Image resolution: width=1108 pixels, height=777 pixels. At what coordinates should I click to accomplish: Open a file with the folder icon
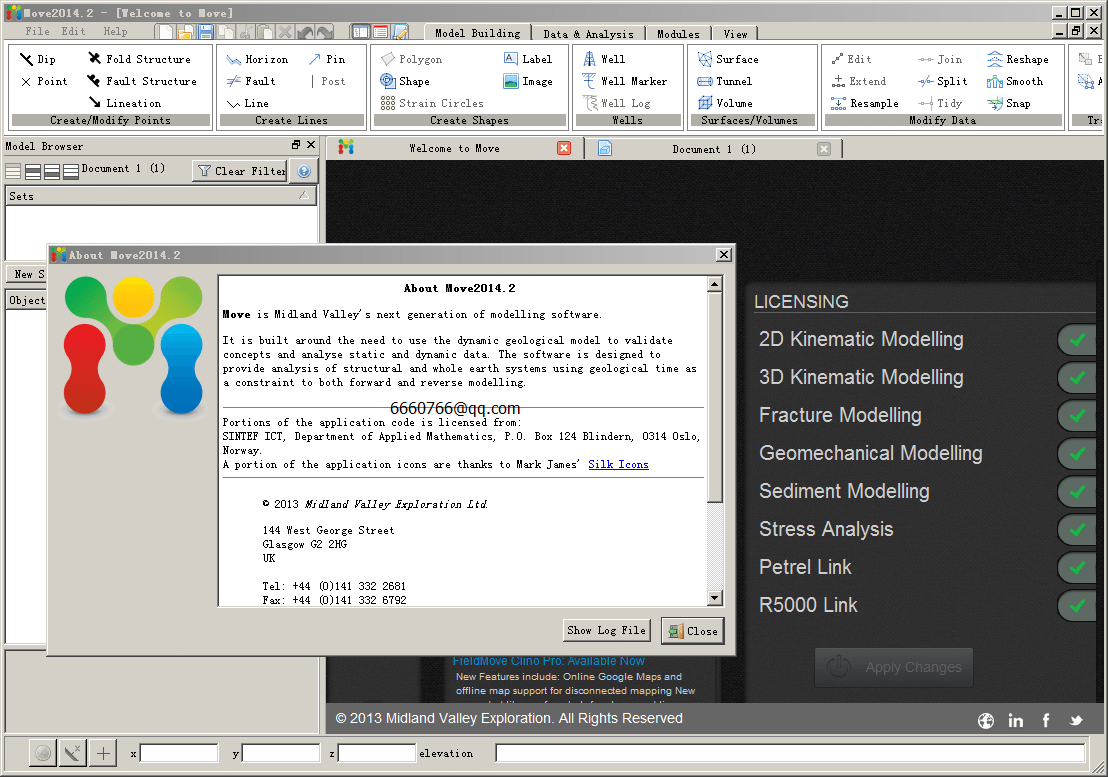(x=186, y=32)
